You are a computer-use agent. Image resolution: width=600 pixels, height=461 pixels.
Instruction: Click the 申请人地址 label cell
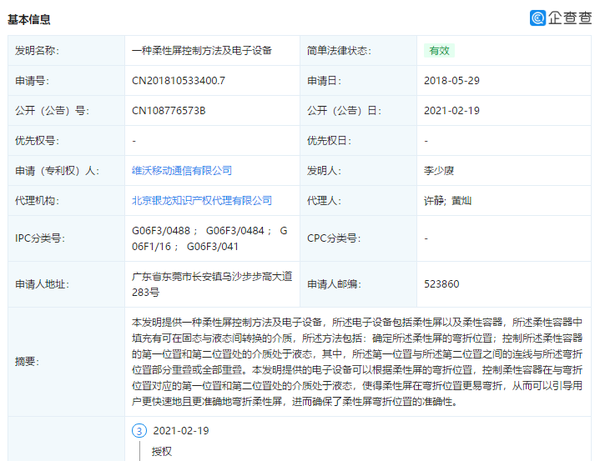pos(66,284)
